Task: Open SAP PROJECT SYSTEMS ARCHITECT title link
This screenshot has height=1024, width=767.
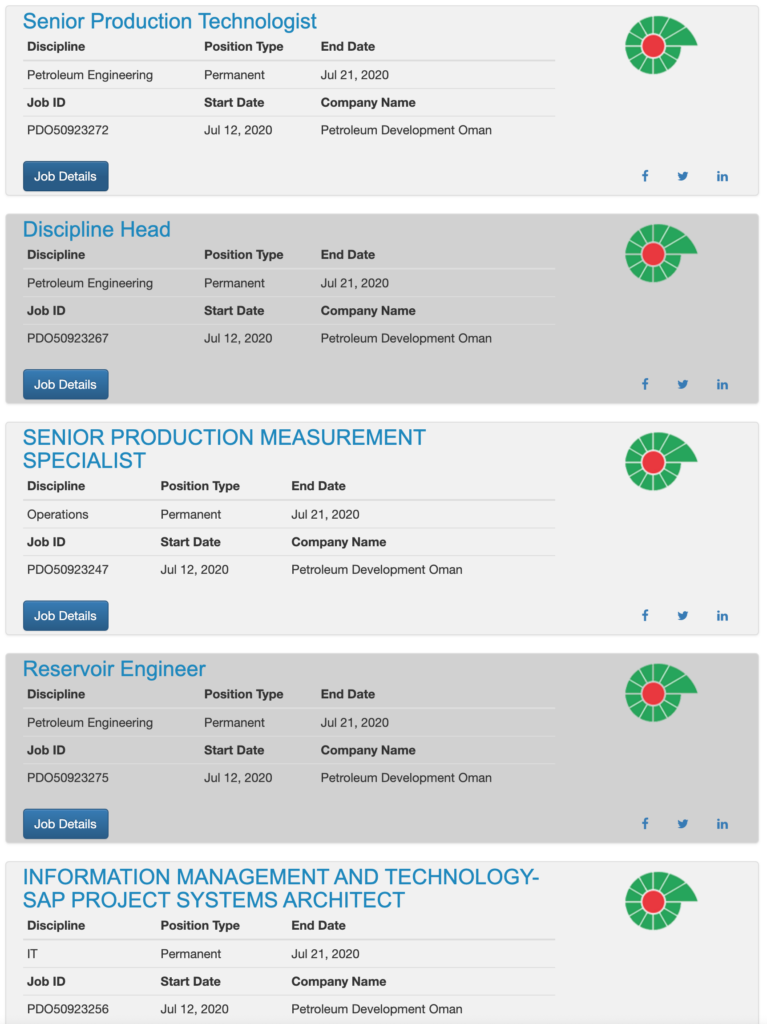Action: point(280,888)
